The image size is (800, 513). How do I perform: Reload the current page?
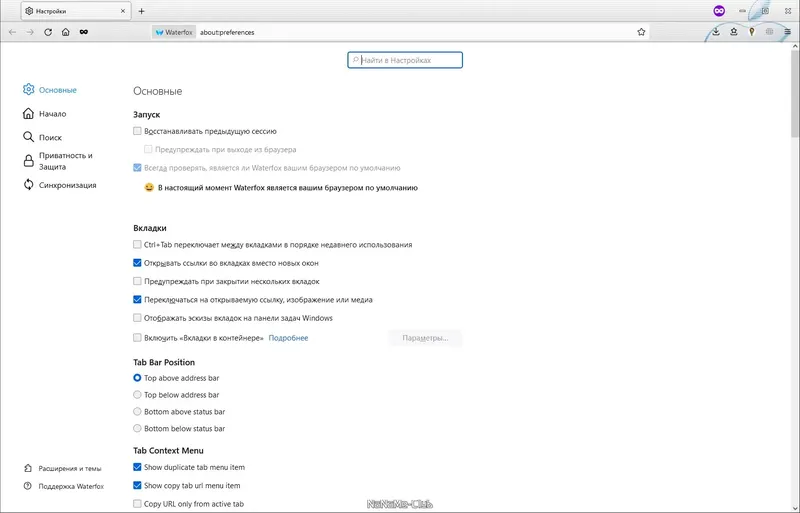[48, 32]
